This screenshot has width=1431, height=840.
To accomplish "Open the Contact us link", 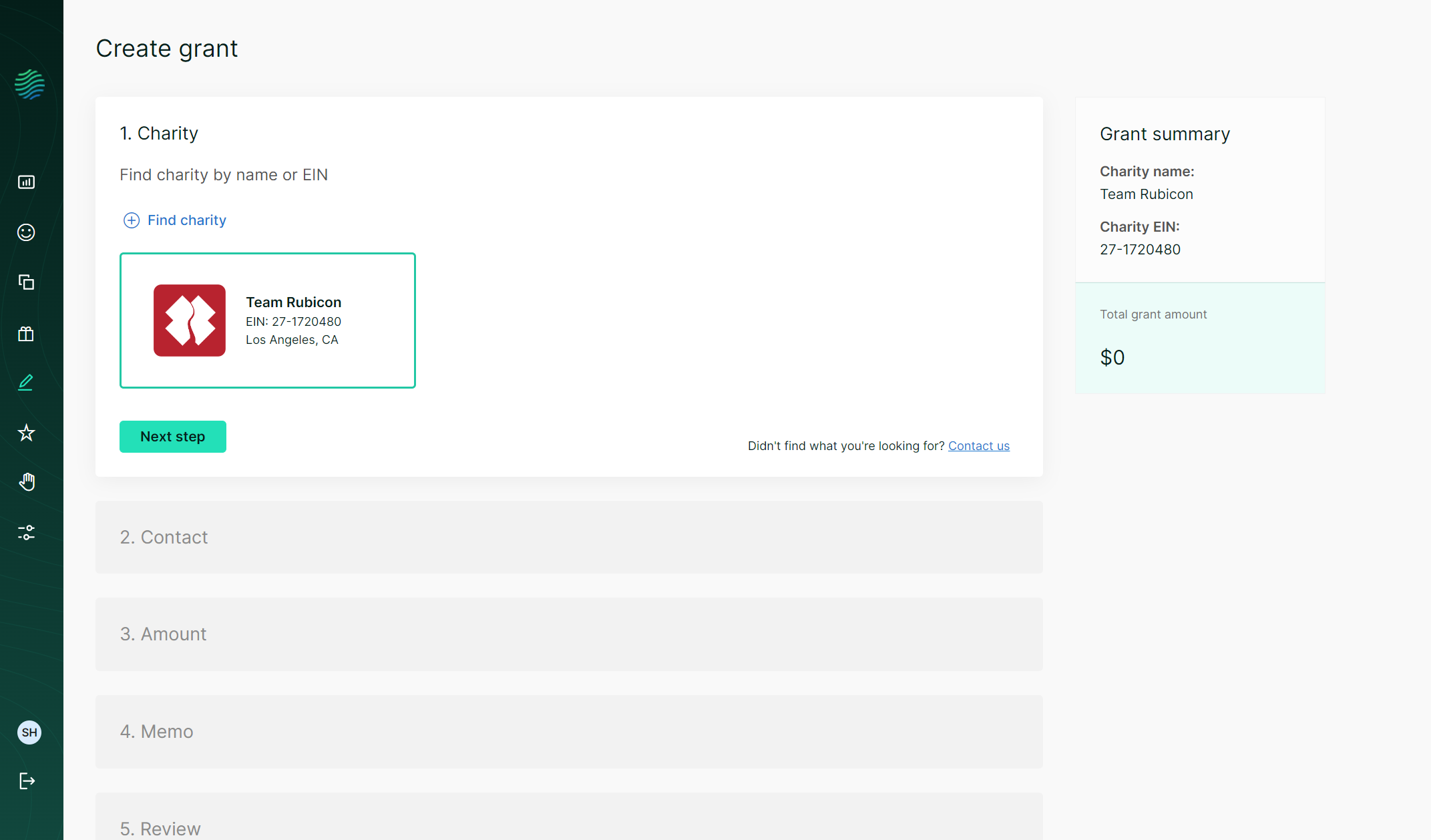I will tap(978, 446).
